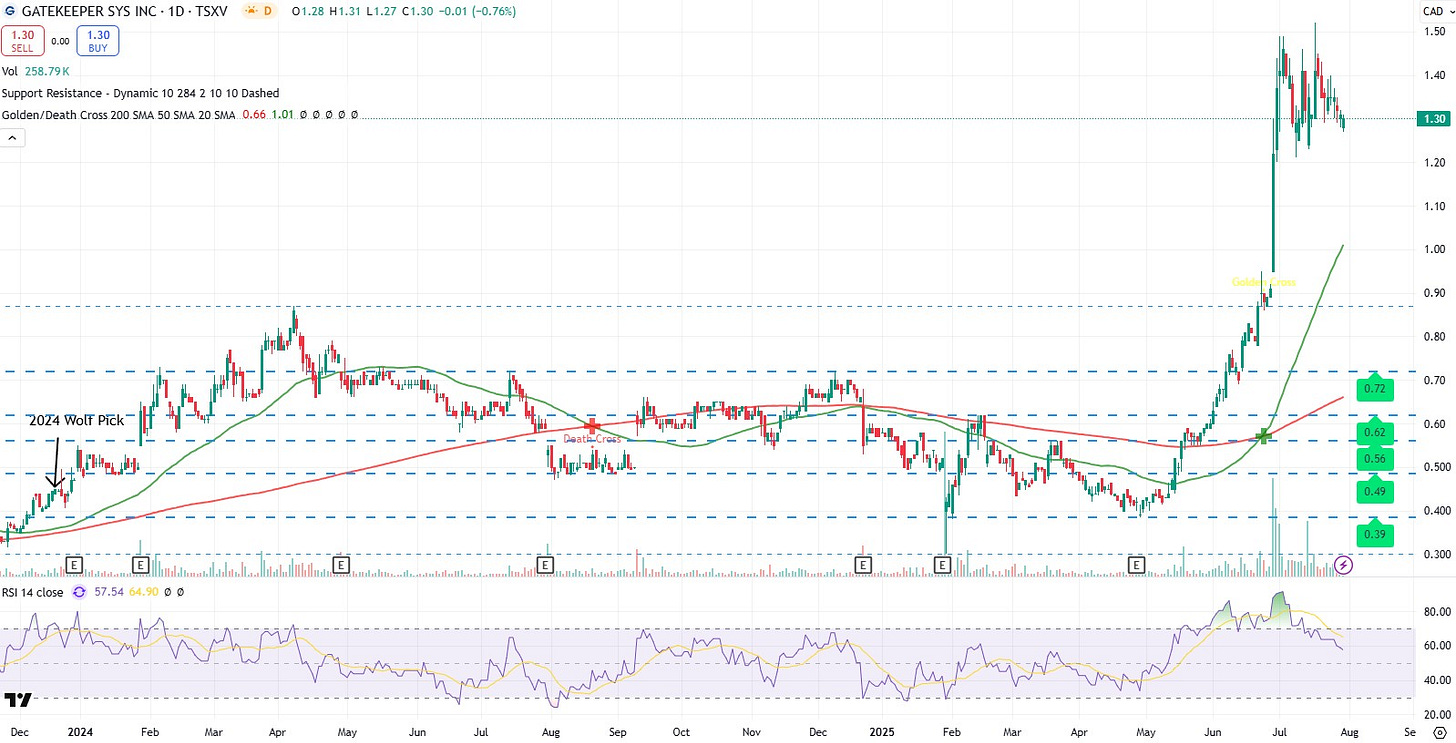
Task: Click the earnings E marker near May 2025
Action: [x=1136, y=565]
